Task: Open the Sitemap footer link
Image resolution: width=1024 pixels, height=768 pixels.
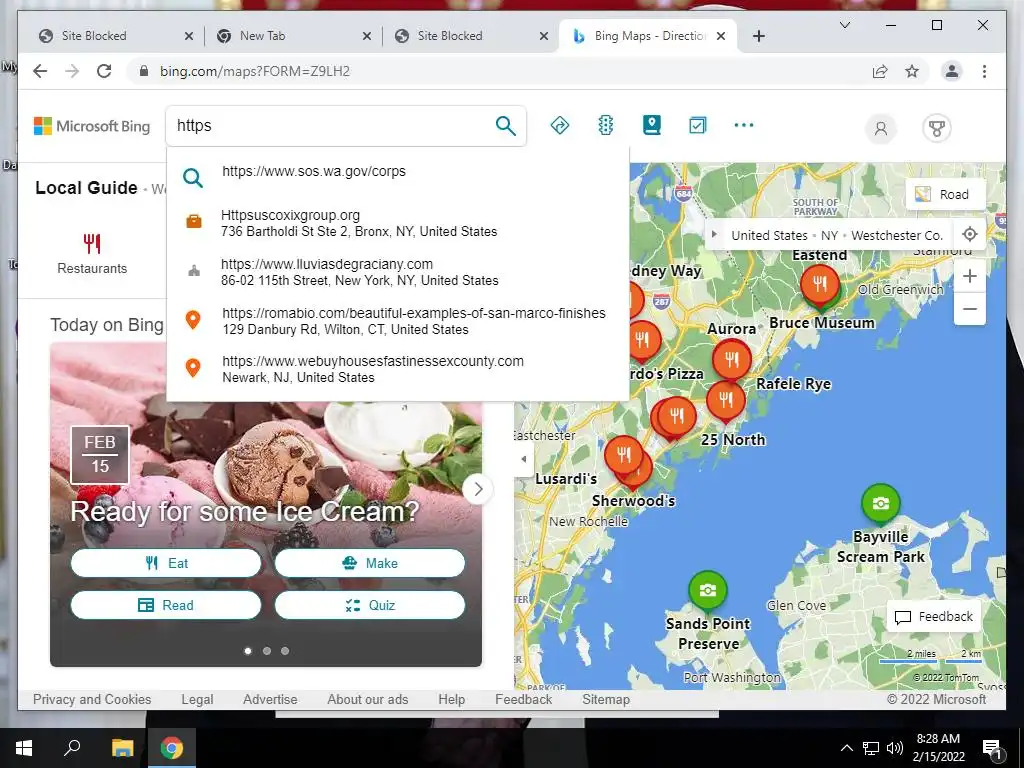Action: click(605, 699)
